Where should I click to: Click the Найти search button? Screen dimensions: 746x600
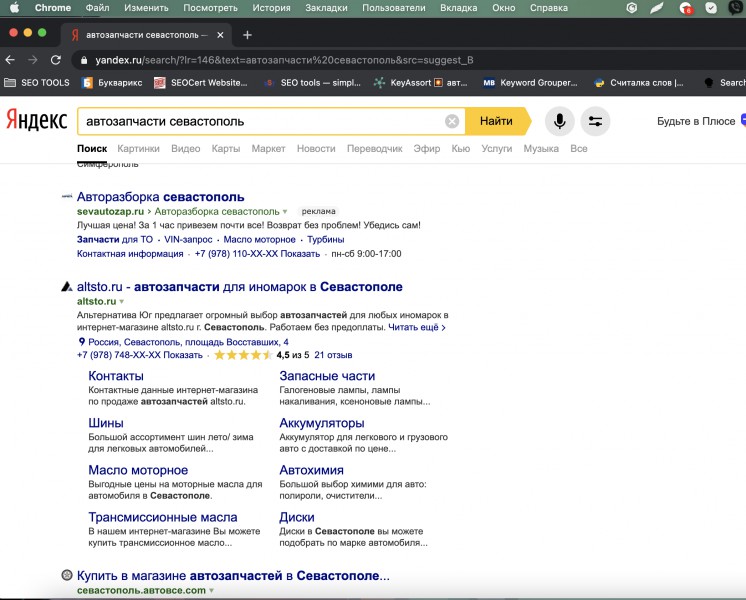[x=496, y=121]
